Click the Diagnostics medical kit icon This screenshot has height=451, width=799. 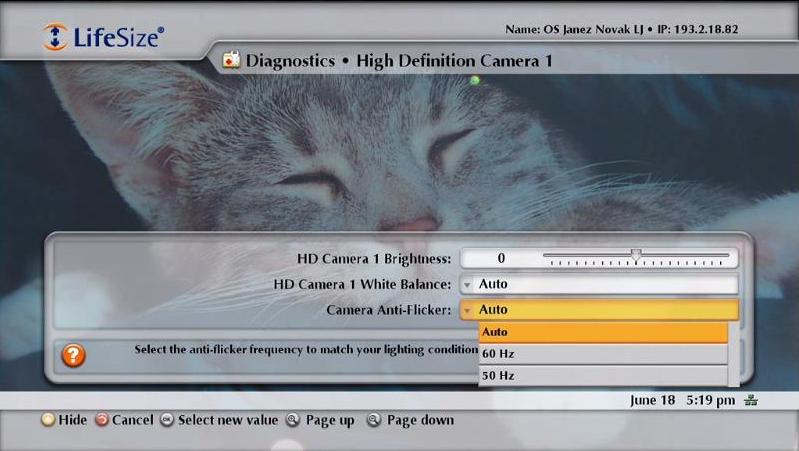coord(231,60)
